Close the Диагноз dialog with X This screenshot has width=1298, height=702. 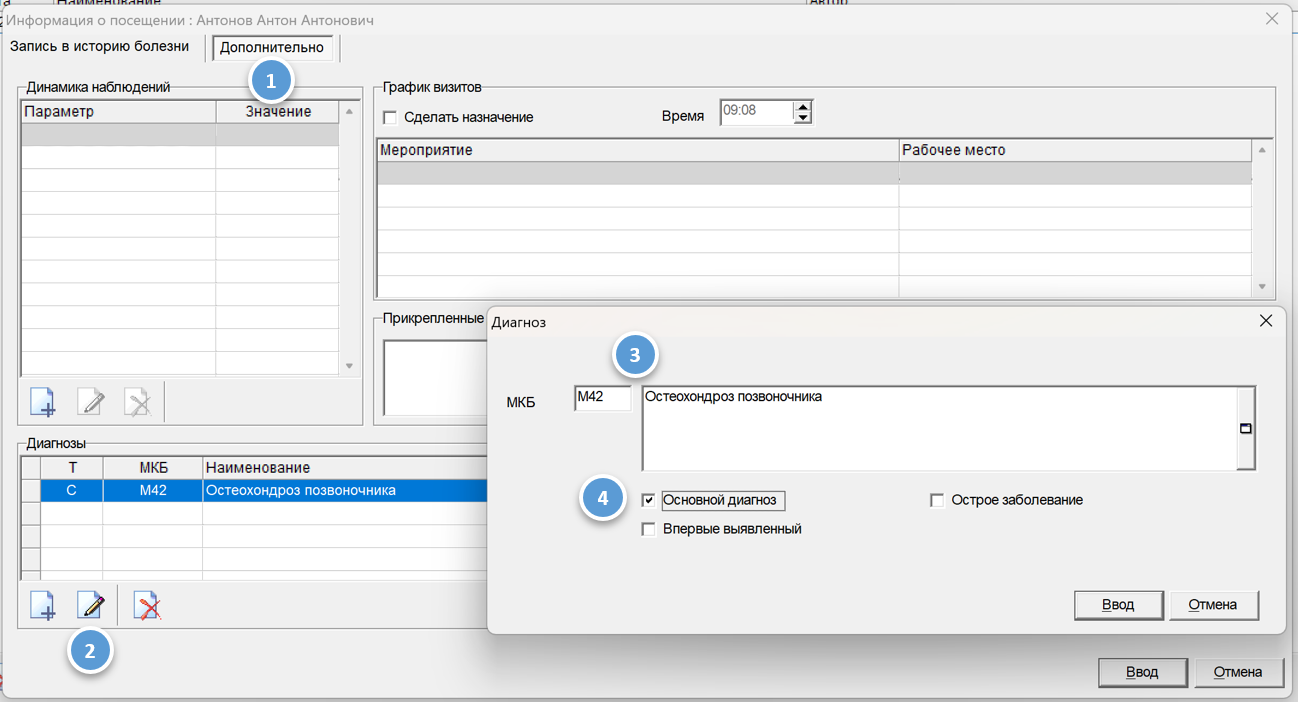1265,321
